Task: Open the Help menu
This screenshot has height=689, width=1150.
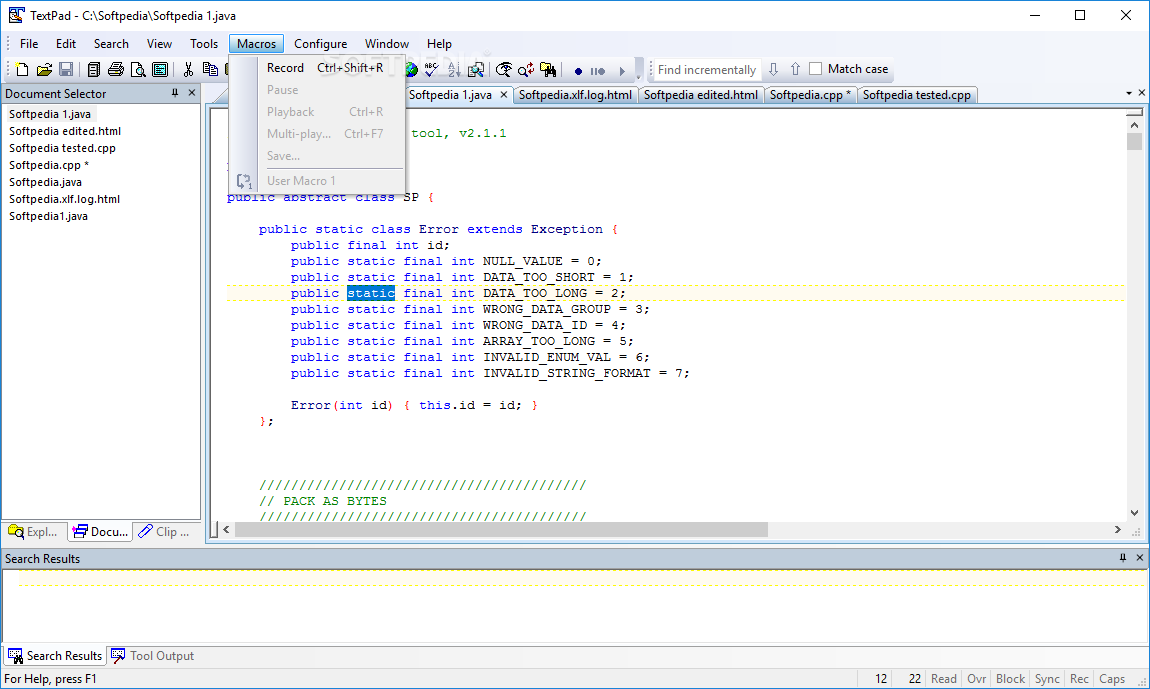Action: (x=439, y=44)
